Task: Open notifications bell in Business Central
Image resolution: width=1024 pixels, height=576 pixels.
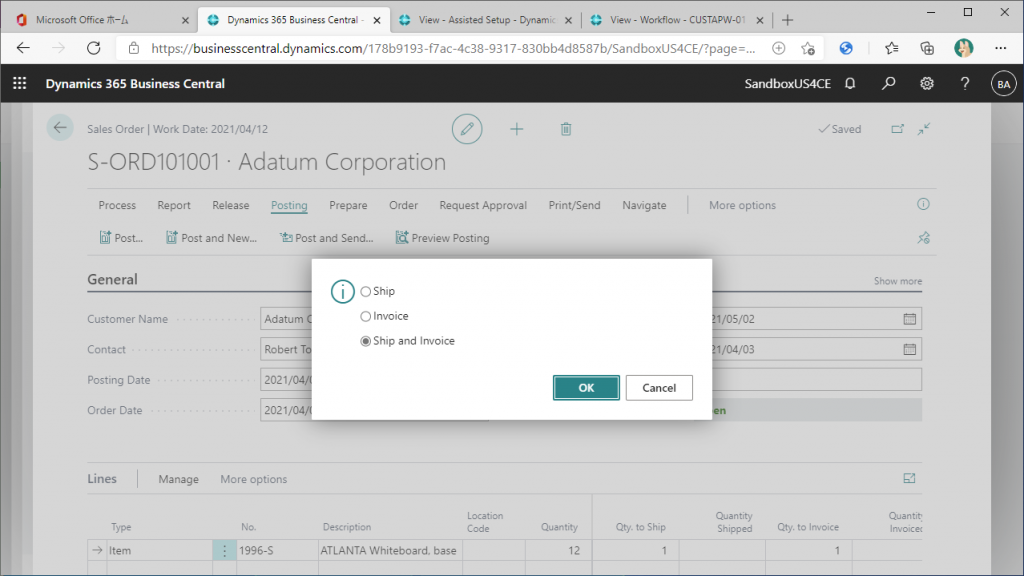Action: 850,84
